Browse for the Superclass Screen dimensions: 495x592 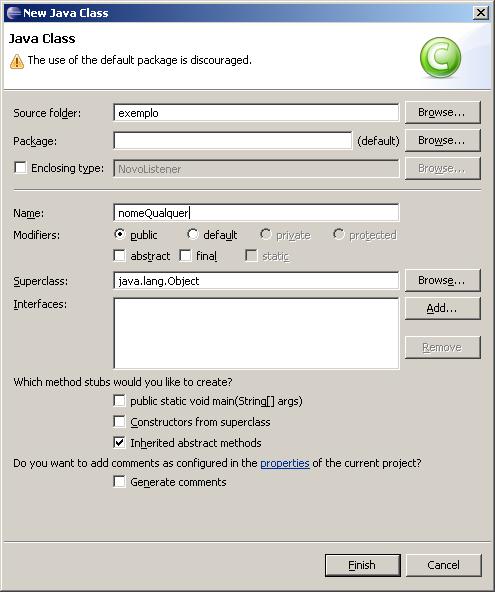443,280
